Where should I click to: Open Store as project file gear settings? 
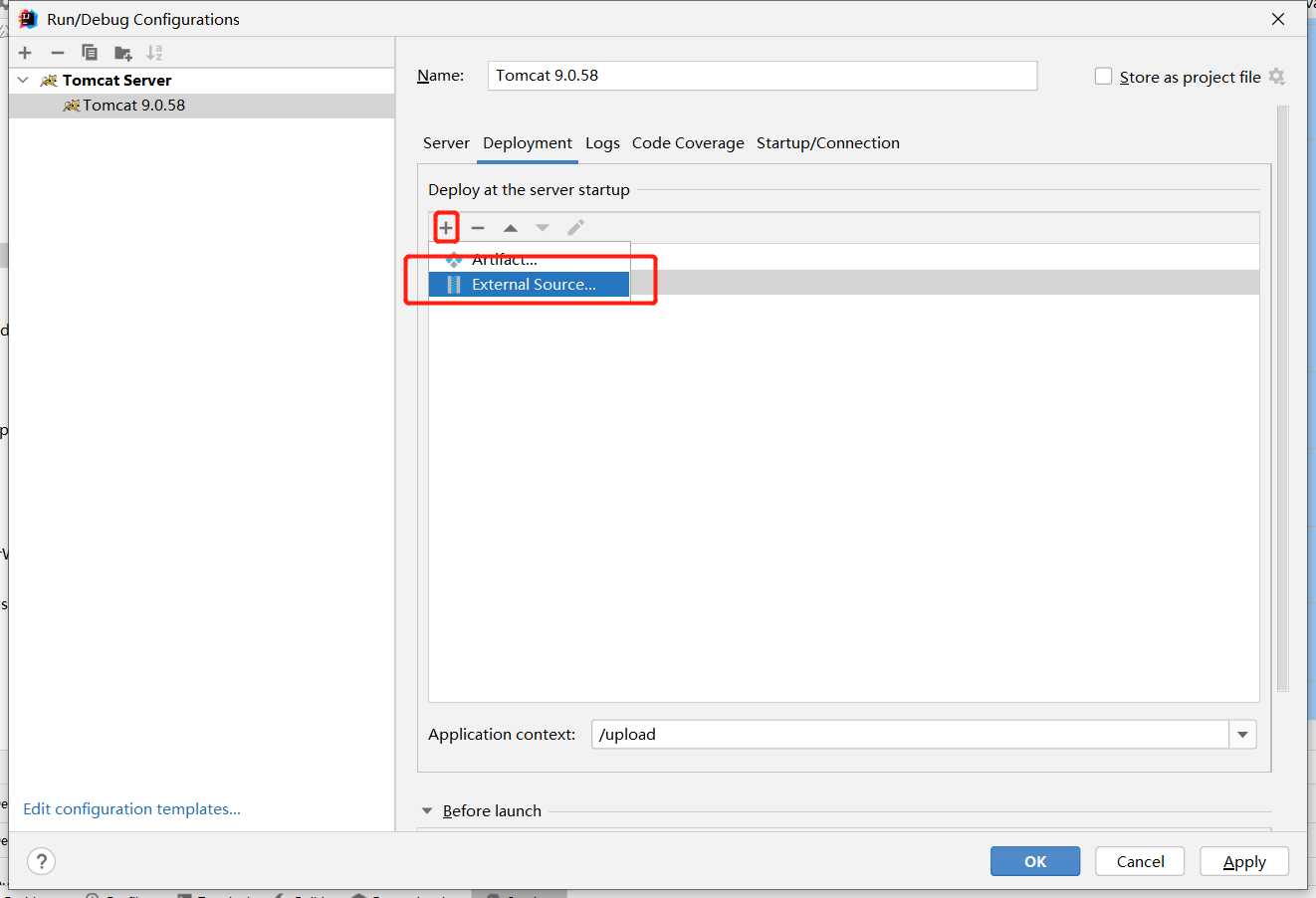(1277, 77)
